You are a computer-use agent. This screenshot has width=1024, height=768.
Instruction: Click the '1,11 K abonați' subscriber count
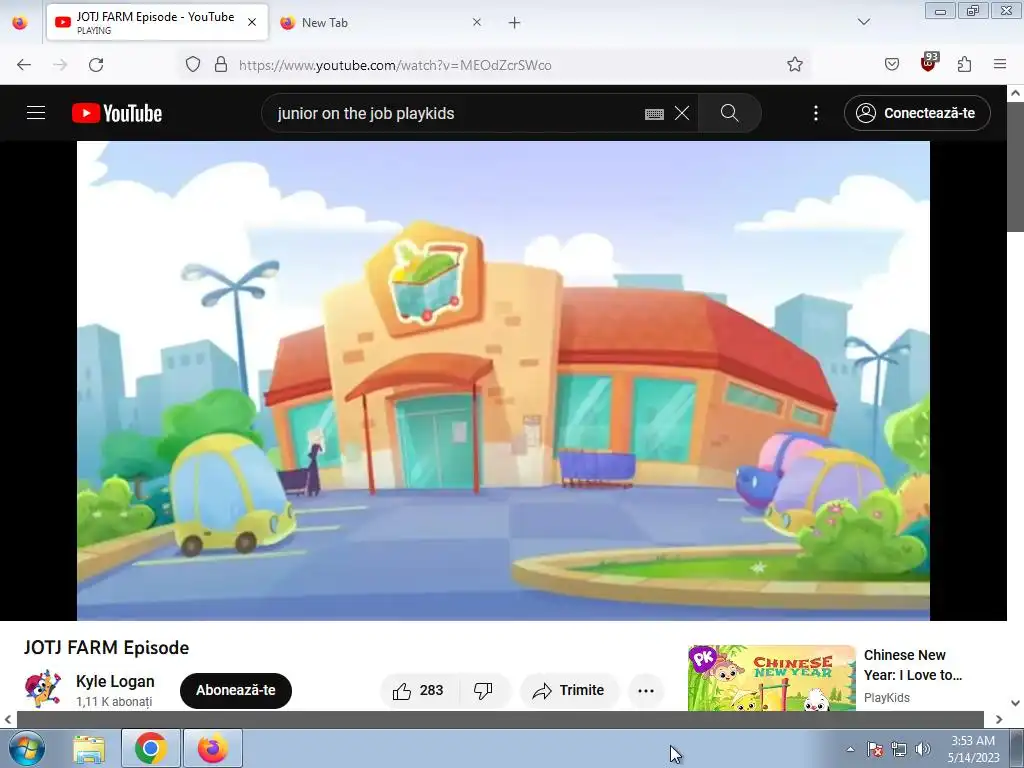tap(114, 702)
